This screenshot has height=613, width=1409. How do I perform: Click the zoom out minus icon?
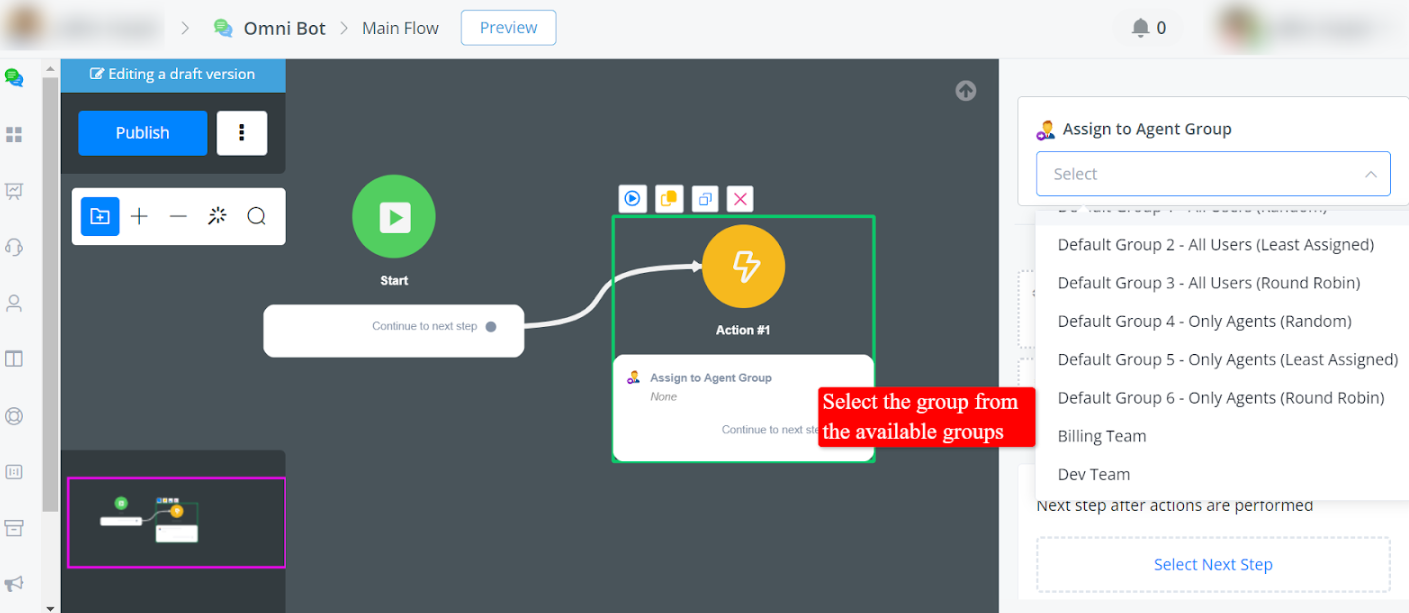click(x=178, y=216)
